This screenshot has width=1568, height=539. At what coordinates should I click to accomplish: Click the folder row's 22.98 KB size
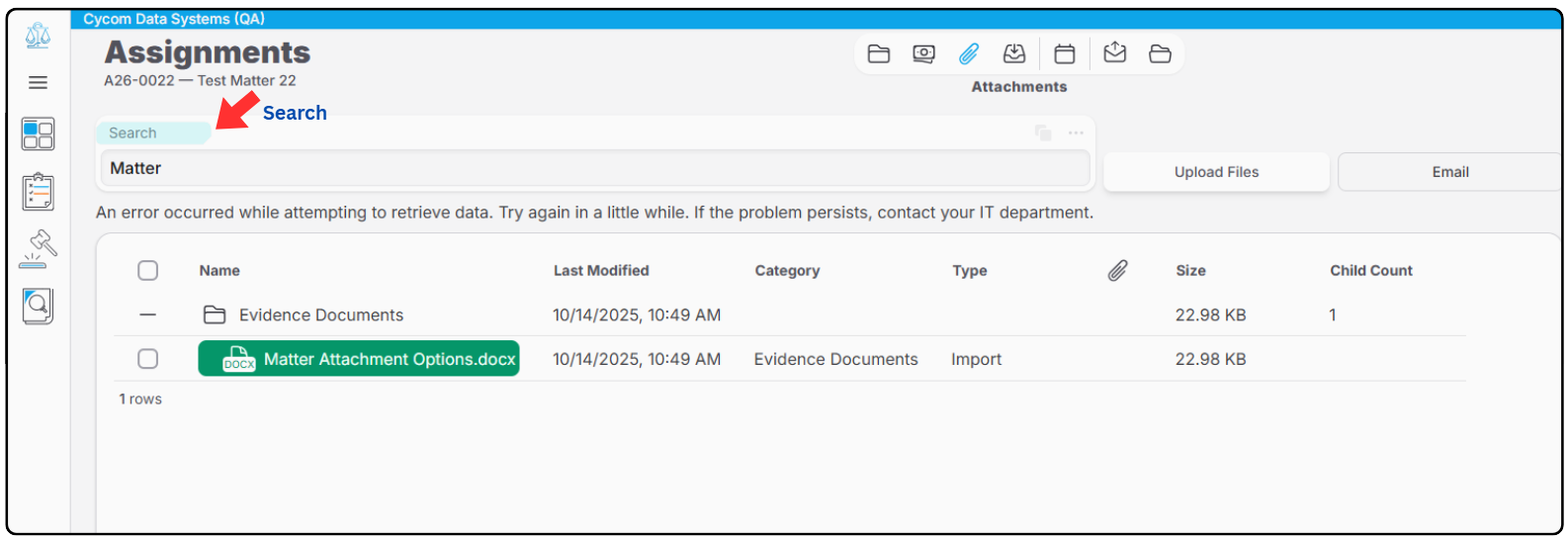tap(1210, 314)
